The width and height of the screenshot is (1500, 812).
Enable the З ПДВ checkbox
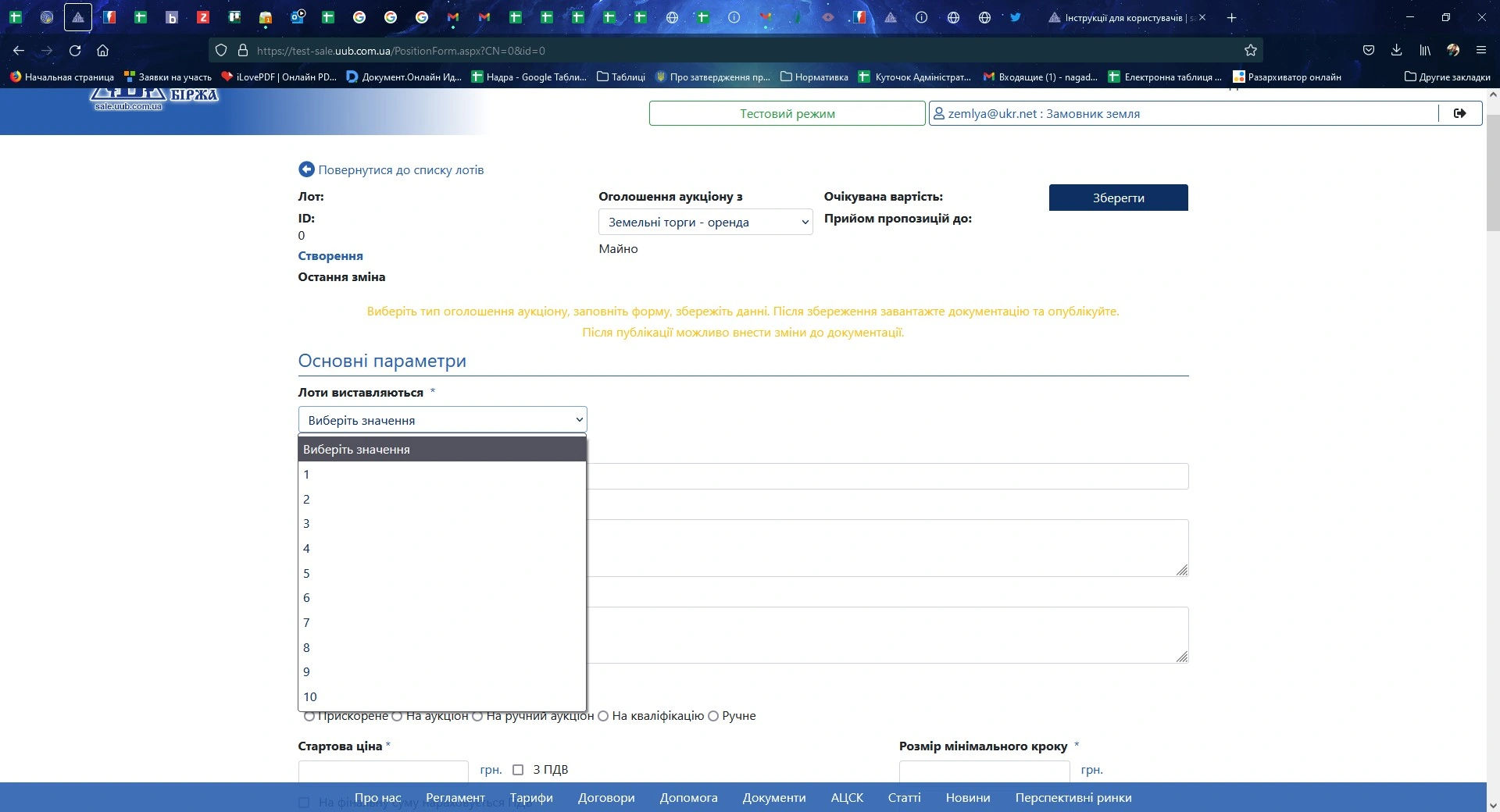(x=518, y=770)
